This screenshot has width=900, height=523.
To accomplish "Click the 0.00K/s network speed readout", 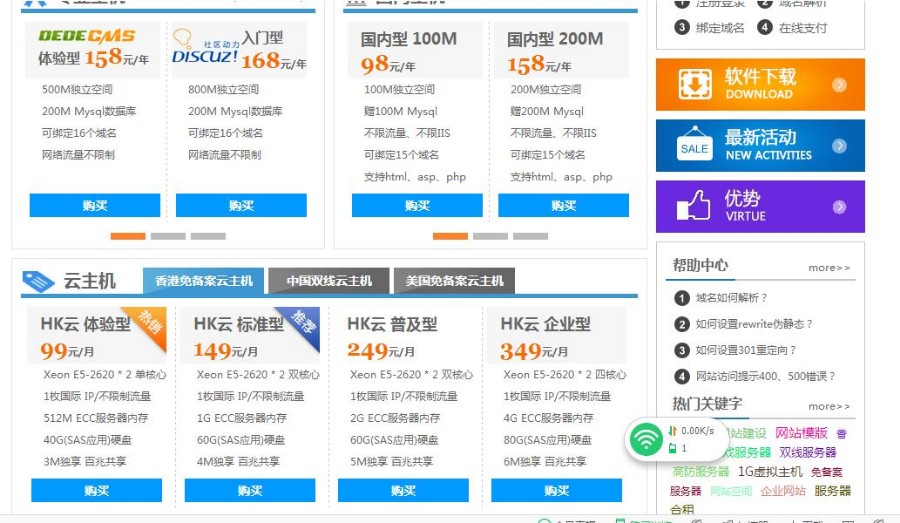I will click(697, 431).
